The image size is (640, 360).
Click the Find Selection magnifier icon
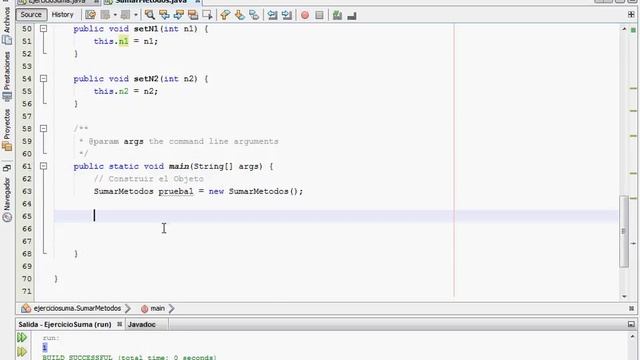[x=150, y=15]
